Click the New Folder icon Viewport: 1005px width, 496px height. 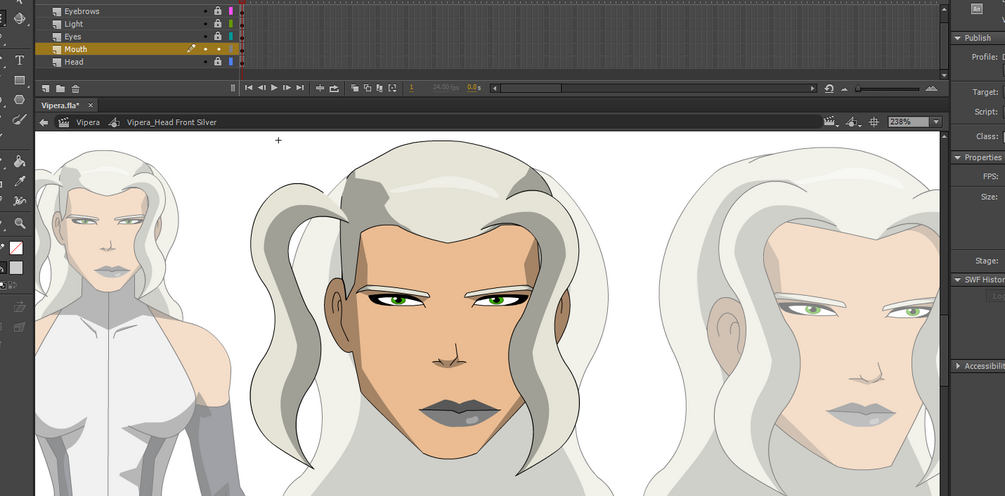[x=60, y=88]
